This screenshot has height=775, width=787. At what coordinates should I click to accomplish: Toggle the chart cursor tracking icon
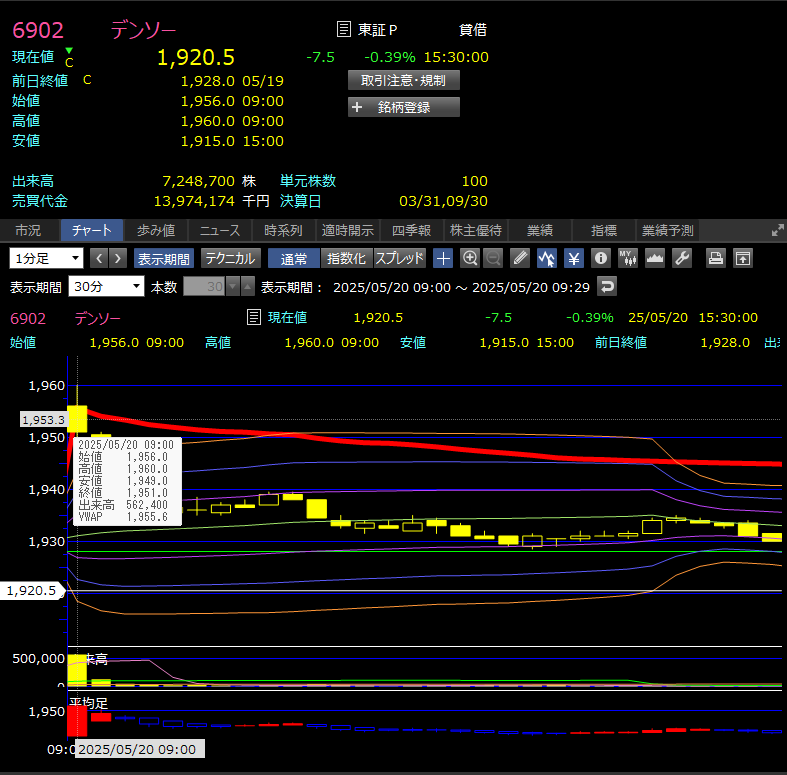click(x=547, y=259)
